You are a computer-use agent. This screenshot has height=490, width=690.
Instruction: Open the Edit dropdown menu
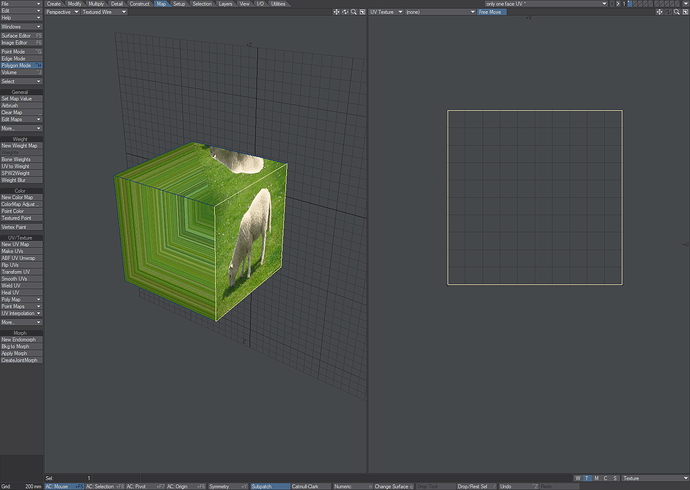[21, 11]
